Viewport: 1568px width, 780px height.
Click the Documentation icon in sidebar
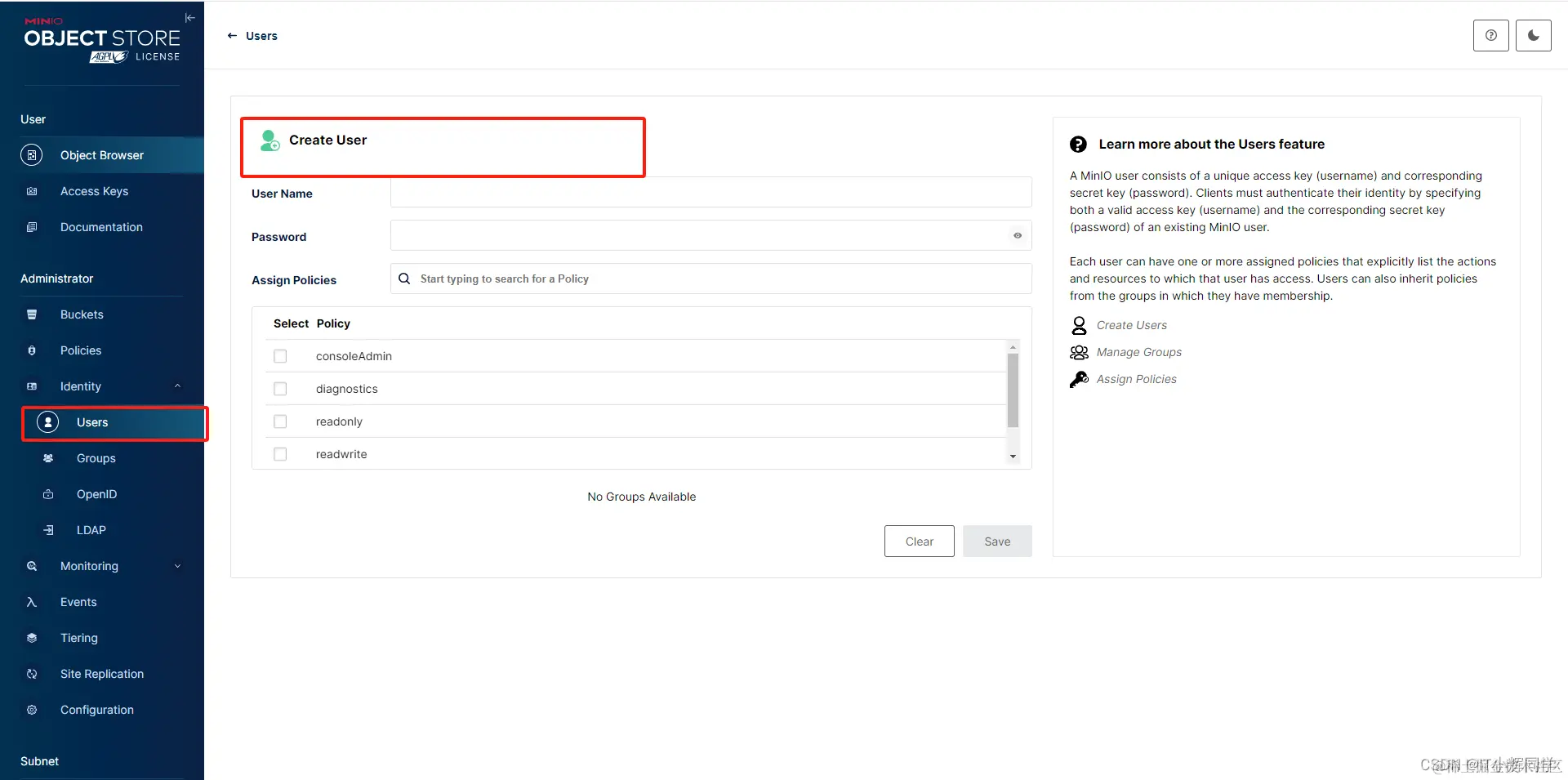coord(32,227)
